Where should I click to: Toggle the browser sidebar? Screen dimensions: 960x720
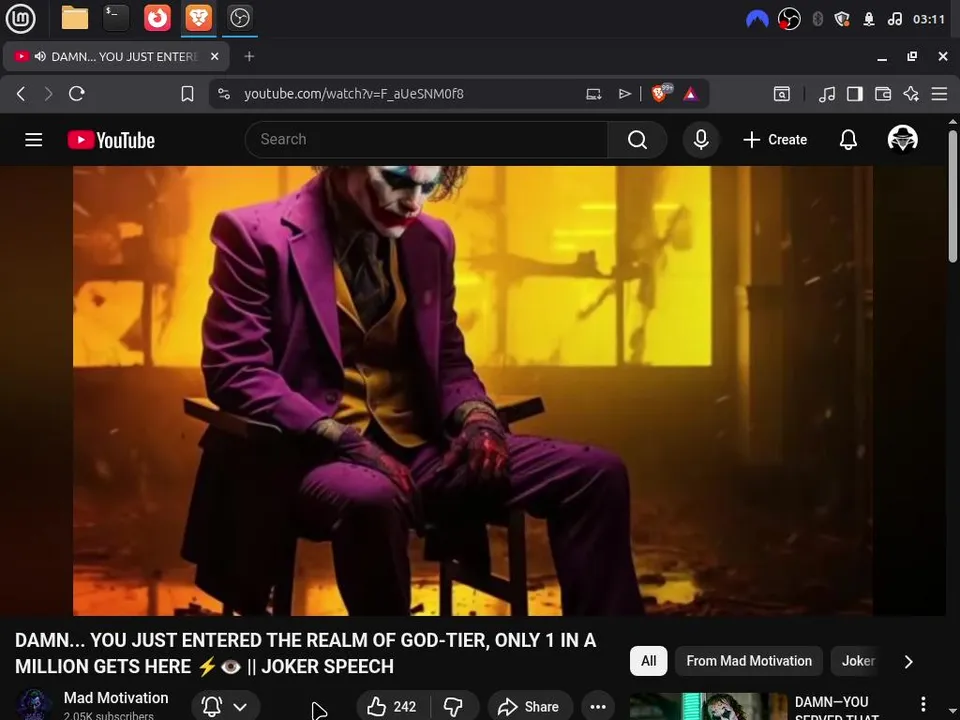[855, 94]
